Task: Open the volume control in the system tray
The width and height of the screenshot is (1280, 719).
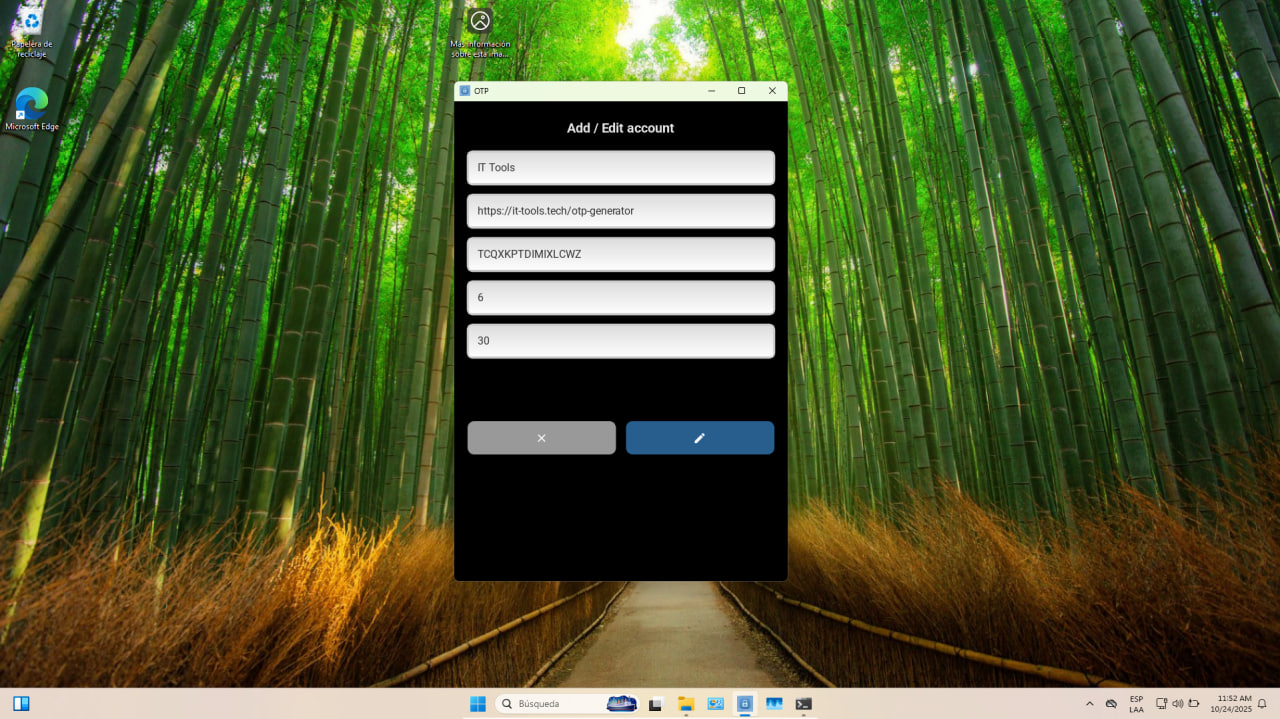Action: [1178, 703]
